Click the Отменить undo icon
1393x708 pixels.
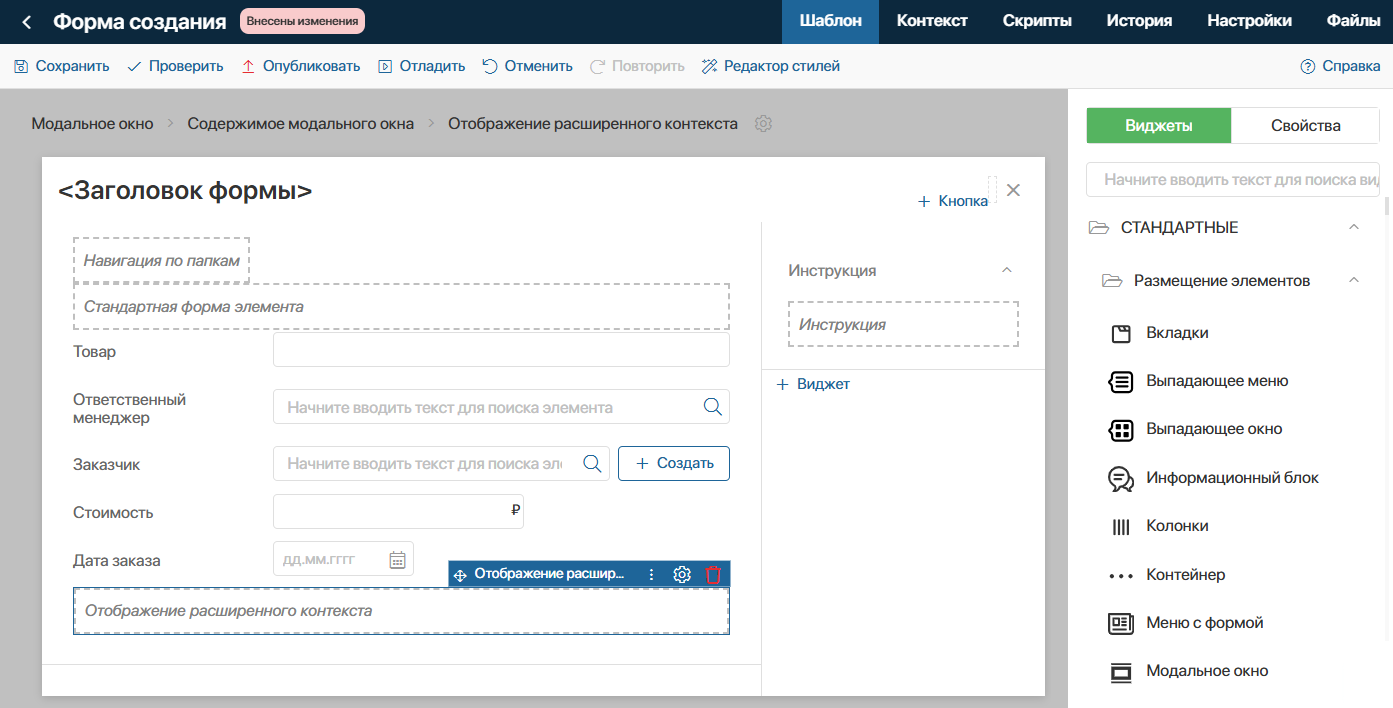(x=490, y=66)
